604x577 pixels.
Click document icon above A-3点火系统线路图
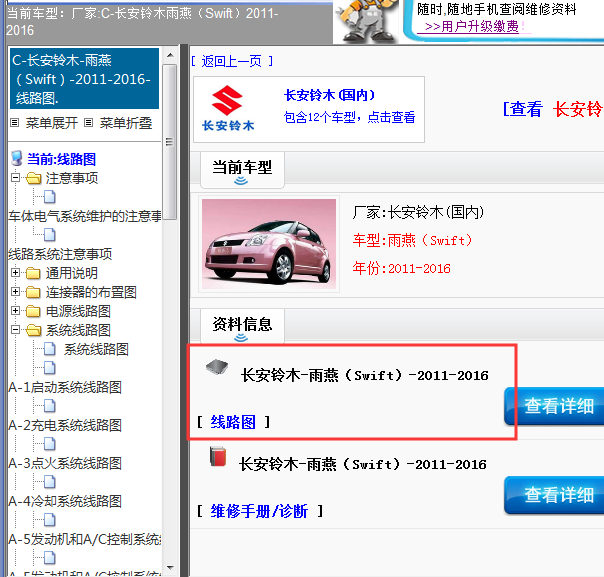[x=50, y=444]
